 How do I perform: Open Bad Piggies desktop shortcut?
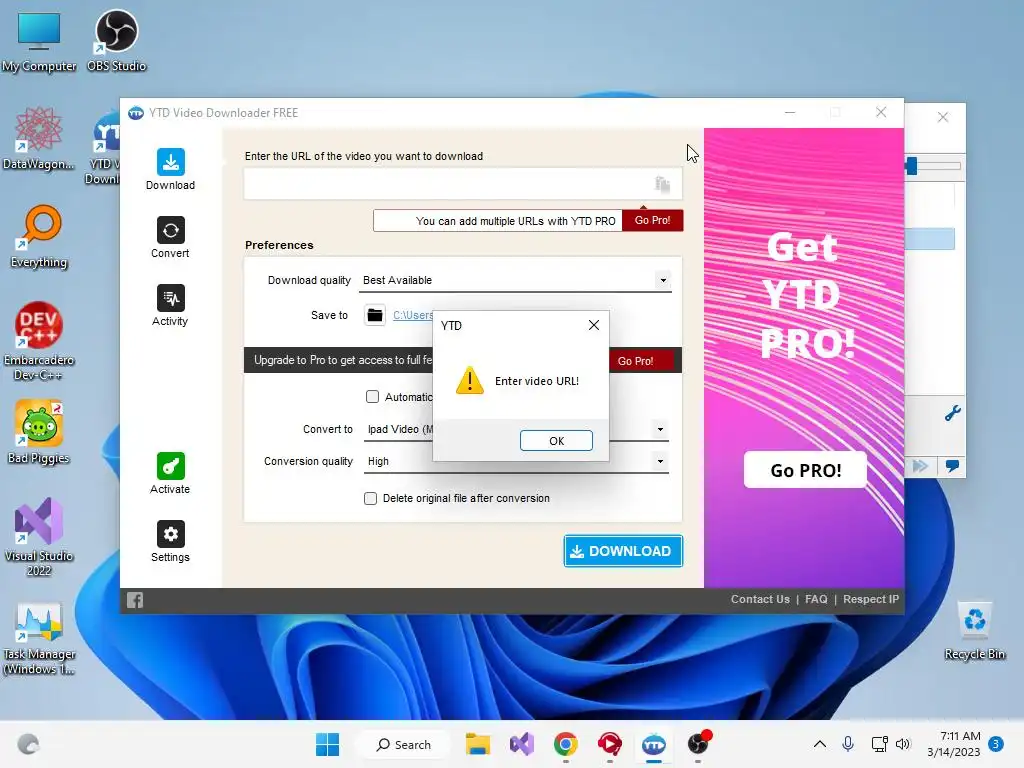39,432
